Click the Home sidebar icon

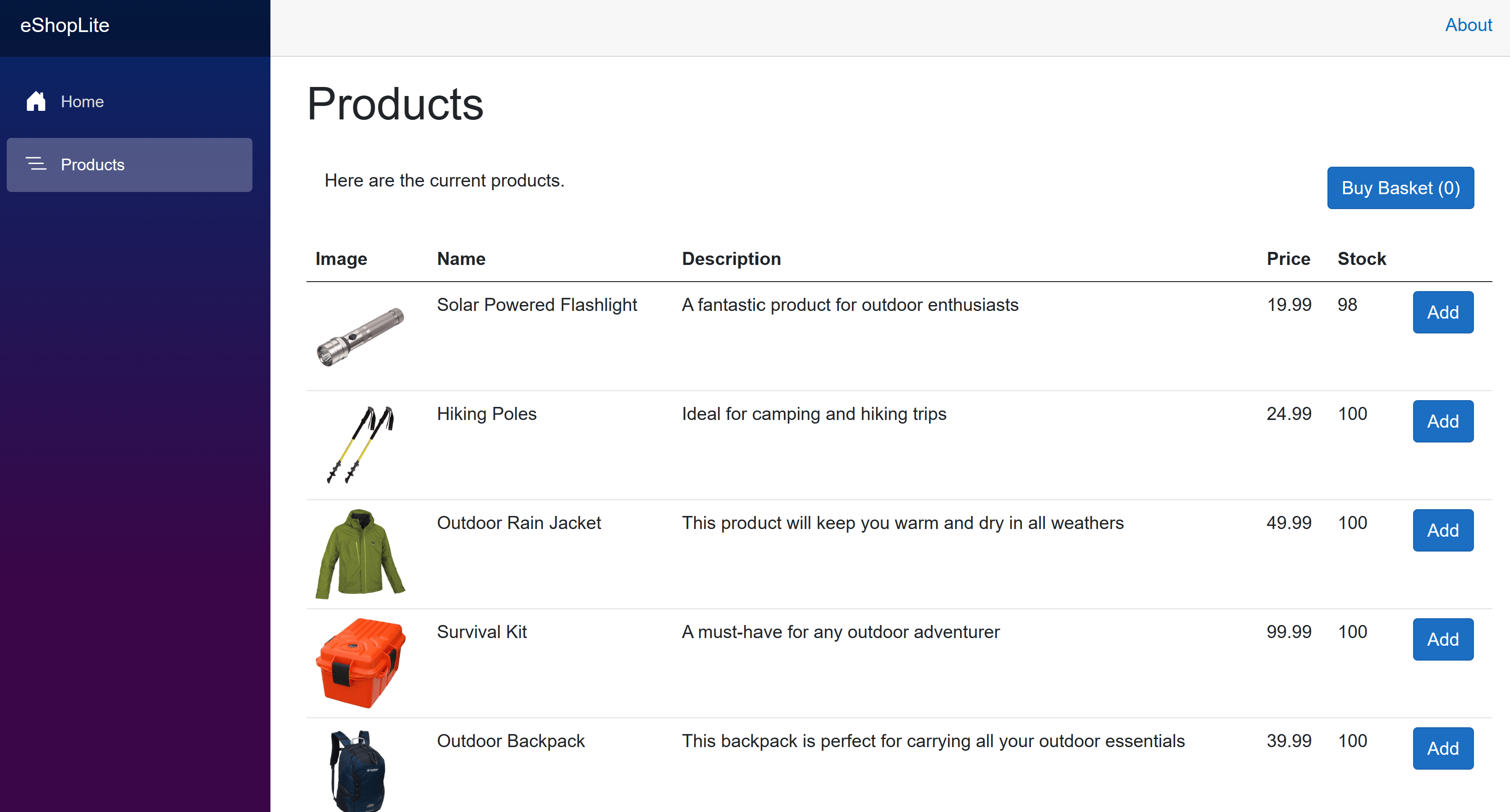36,101
